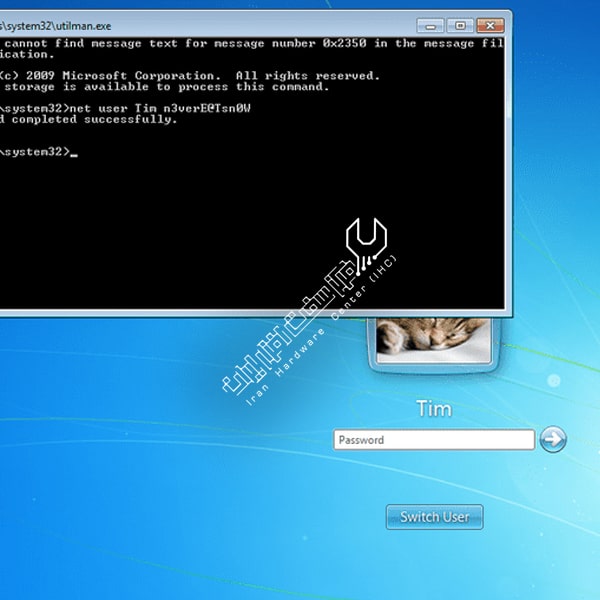Click the blinking system32 prompt line

click(x=39, y=152)
